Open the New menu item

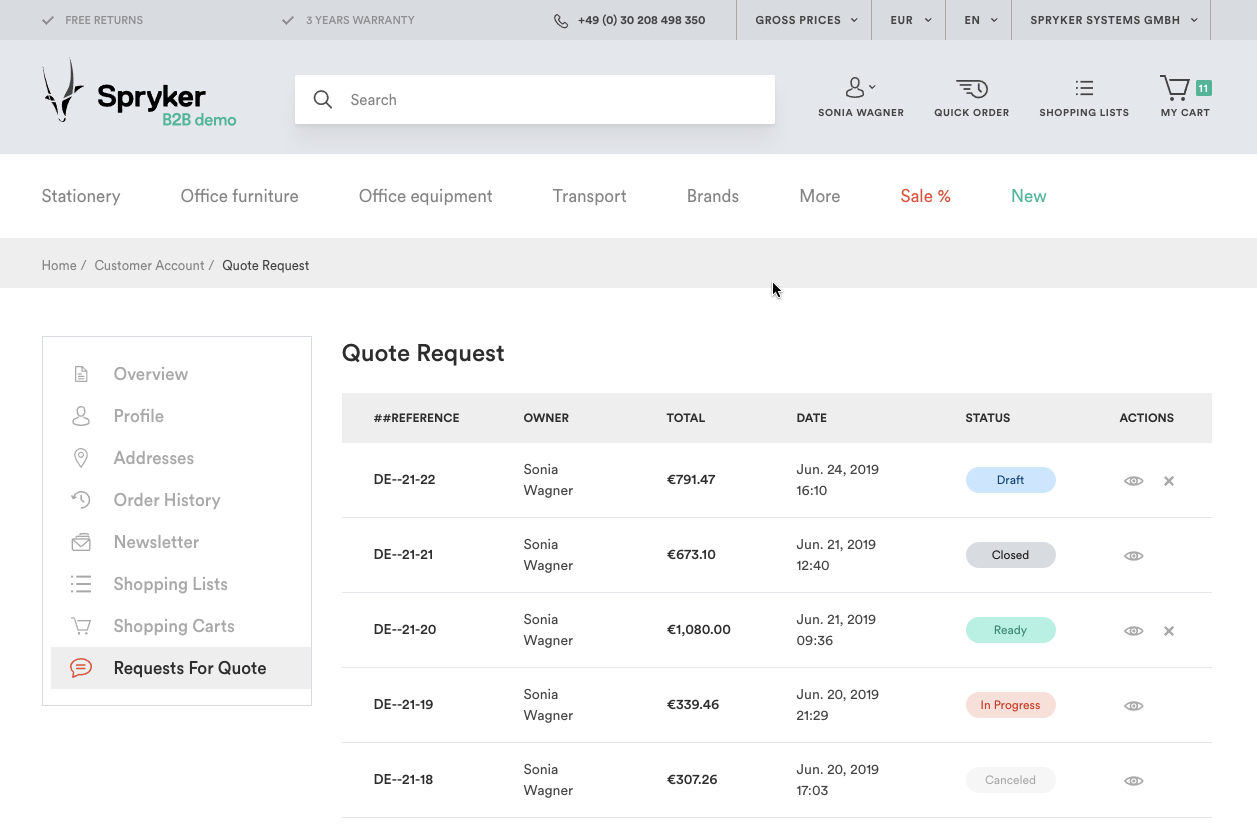click(x=1029, y=196)
